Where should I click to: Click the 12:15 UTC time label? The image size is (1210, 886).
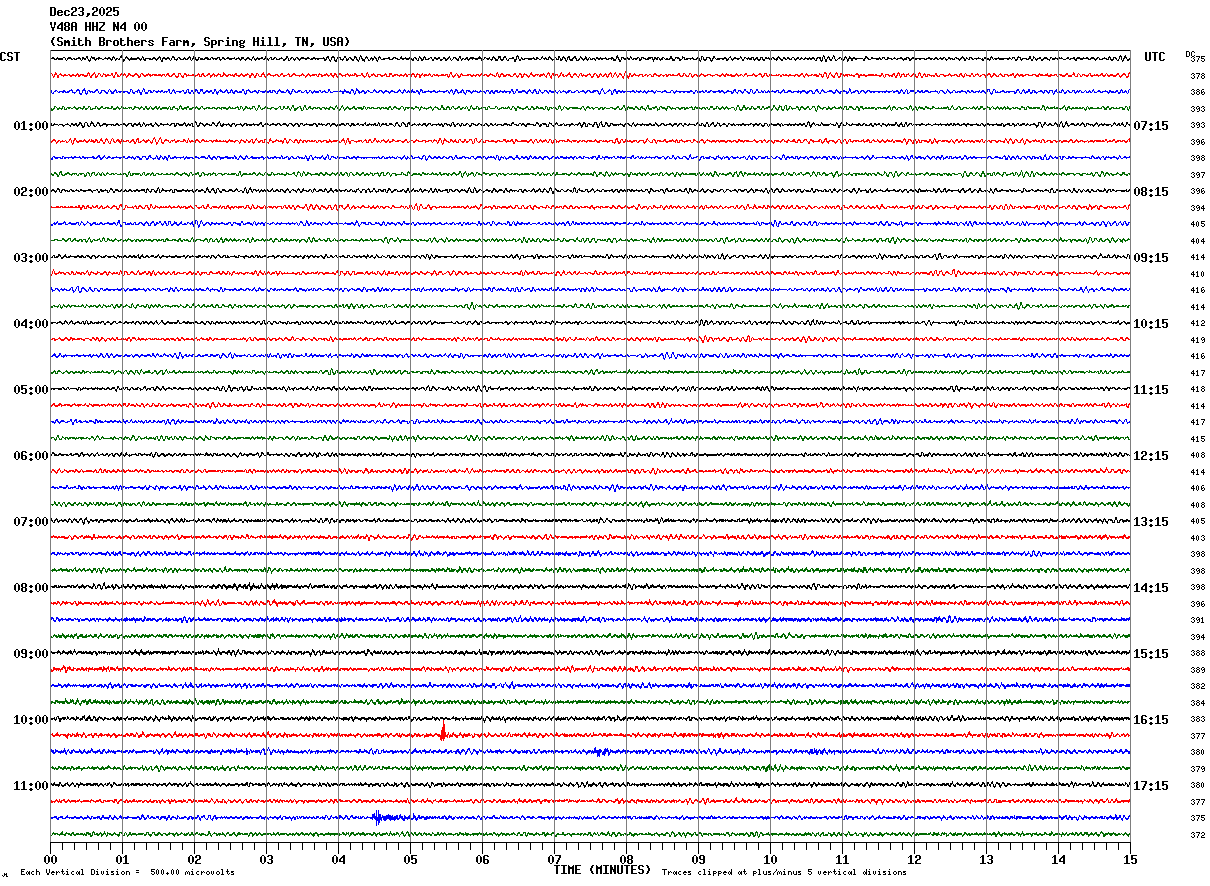pos(1151,456)
